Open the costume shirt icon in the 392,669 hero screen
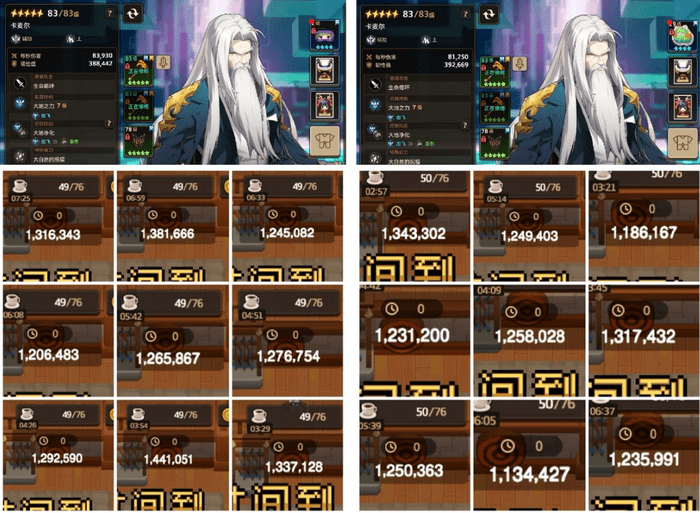 pos(682,143)
